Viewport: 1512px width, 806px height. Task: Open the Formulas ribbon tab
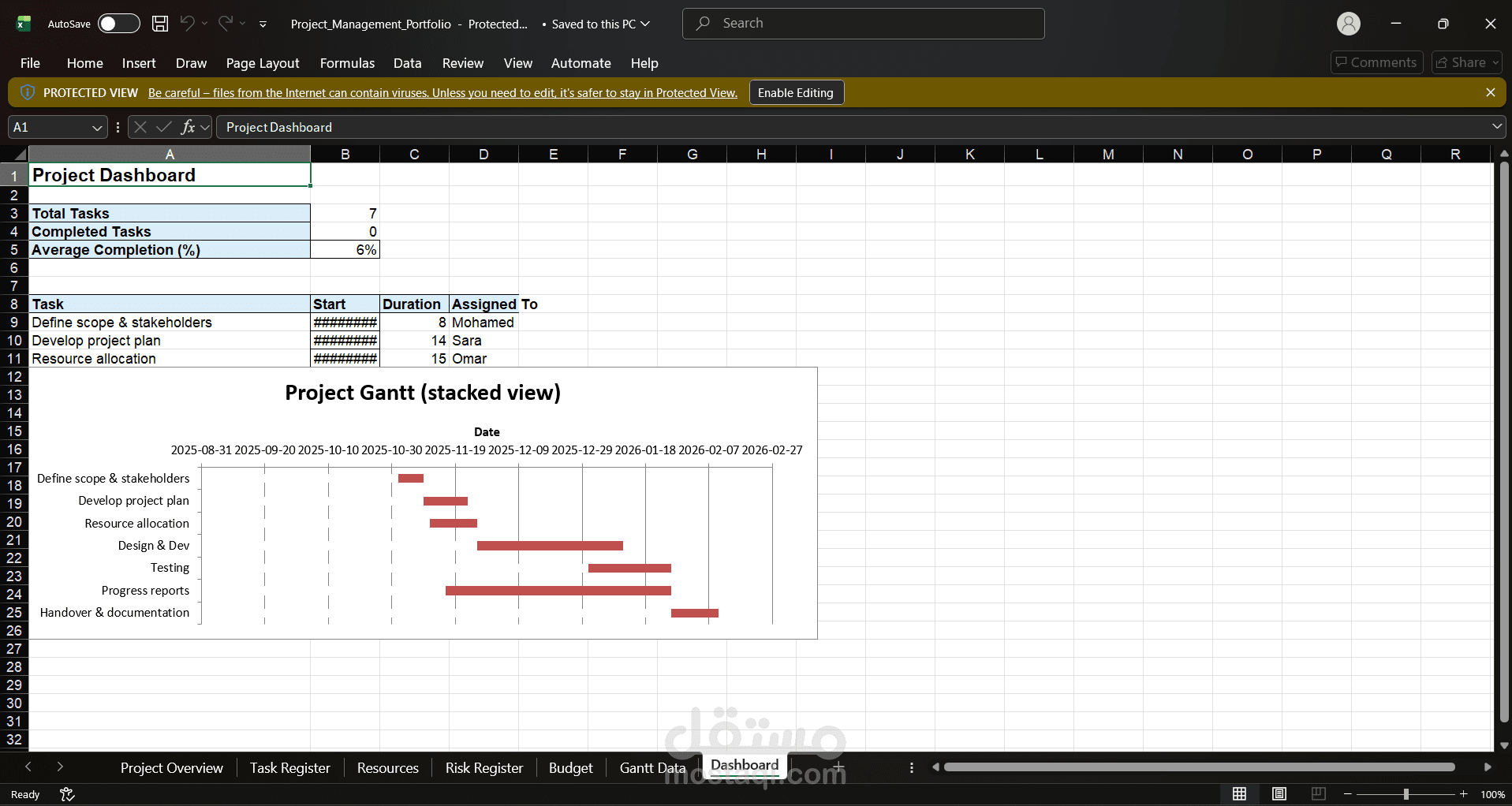tap(347, 63)
